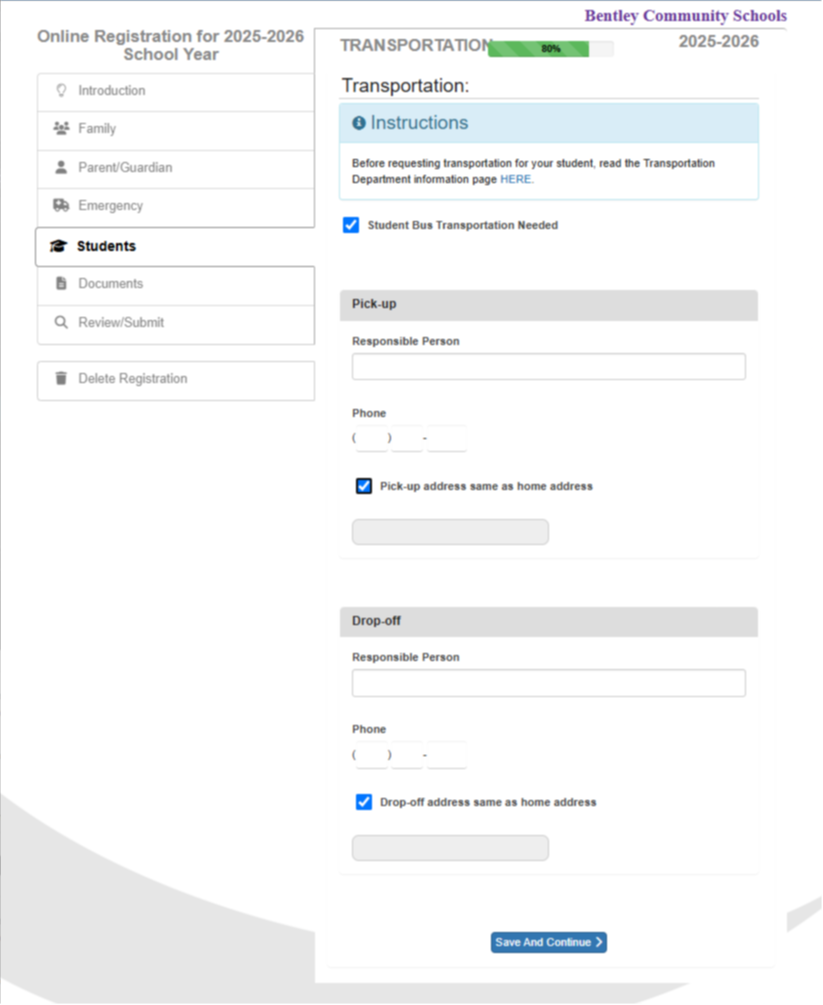Uncheck Student Bus Transportation Needed
The width and height of the screenshot is (823, 1005).
click(351, 225)
